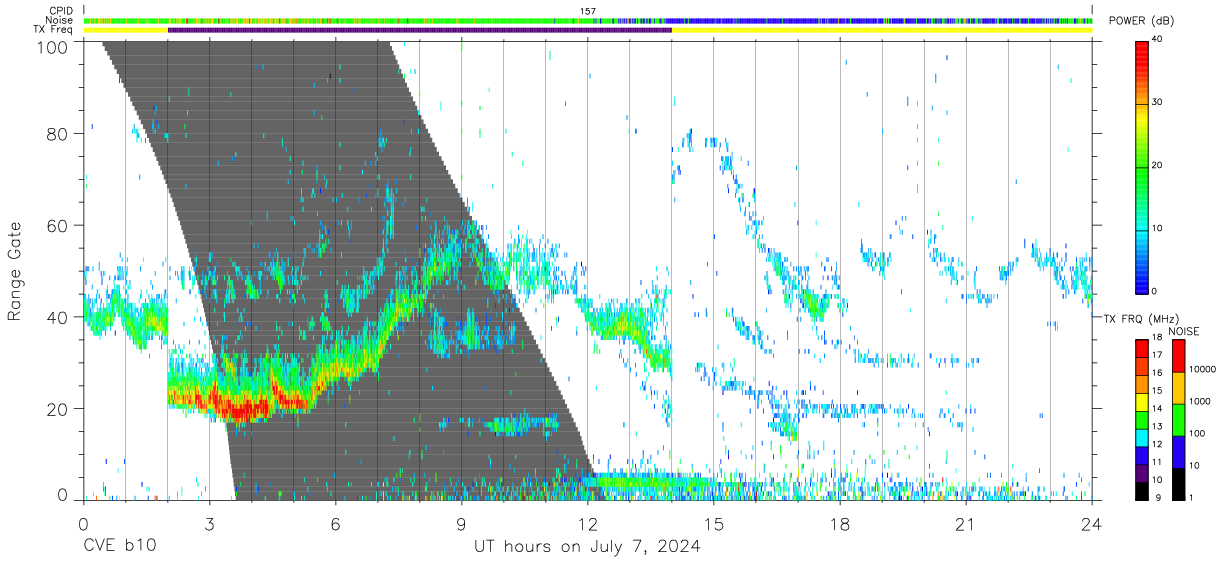Viewport: 1228px width, 567px height.
Task: Click x-axis tick label '18'
Action: click(840, 523)
